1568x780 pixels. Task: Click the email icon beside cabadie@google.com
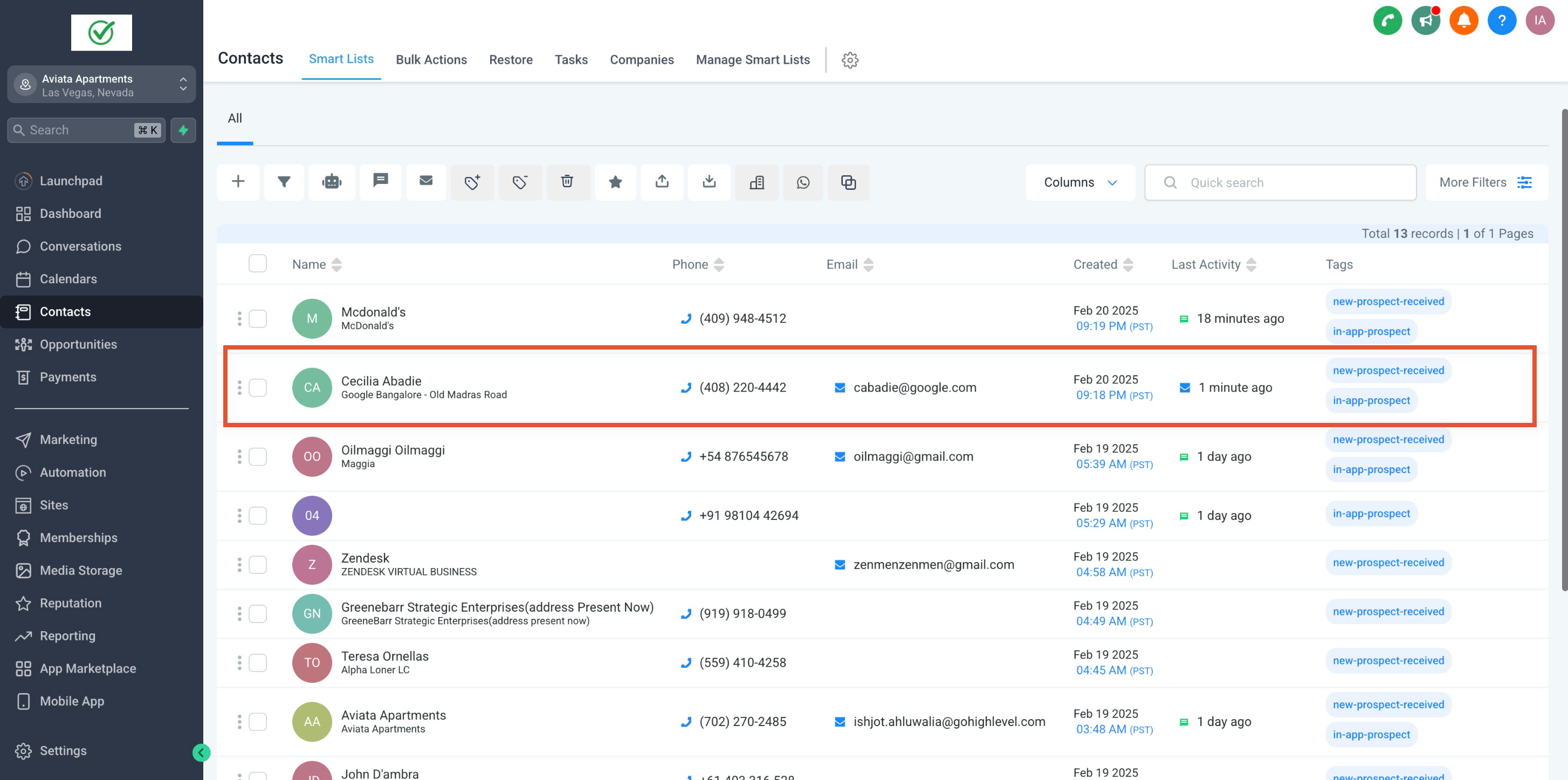tap(840, 388)
